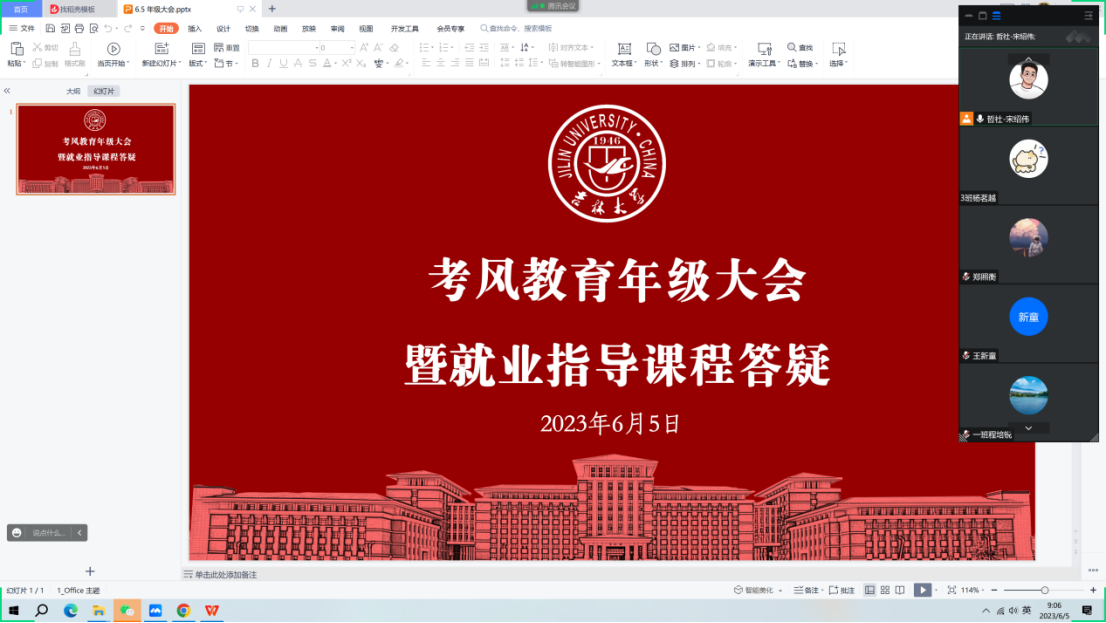The image size is (1106, 623).
Task: Switch to slide sorter grid view
Action: point(885,590)
